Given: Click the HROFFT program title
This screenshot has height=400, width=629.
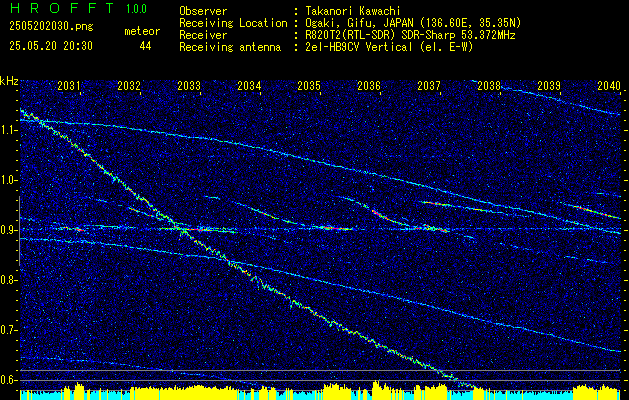Looking at the screenshot, I should tap(63, 8).
